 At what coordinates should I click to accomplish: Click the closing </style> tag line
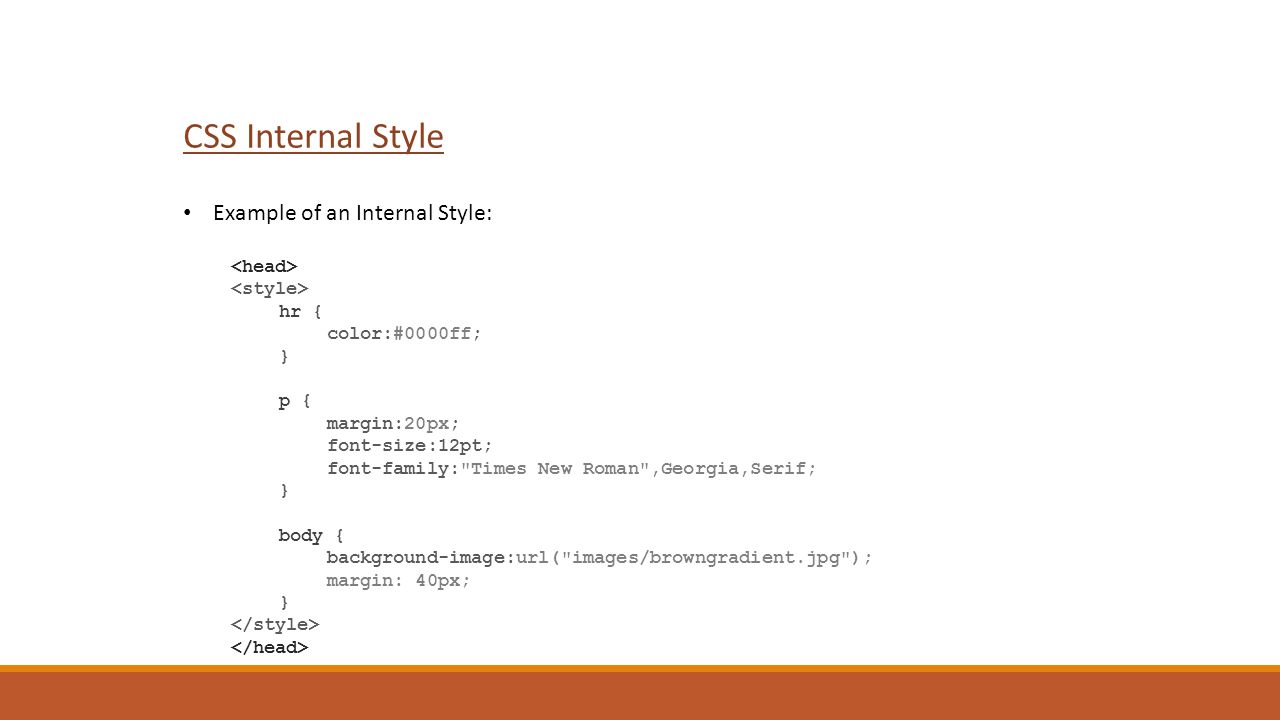click(275, 624)
